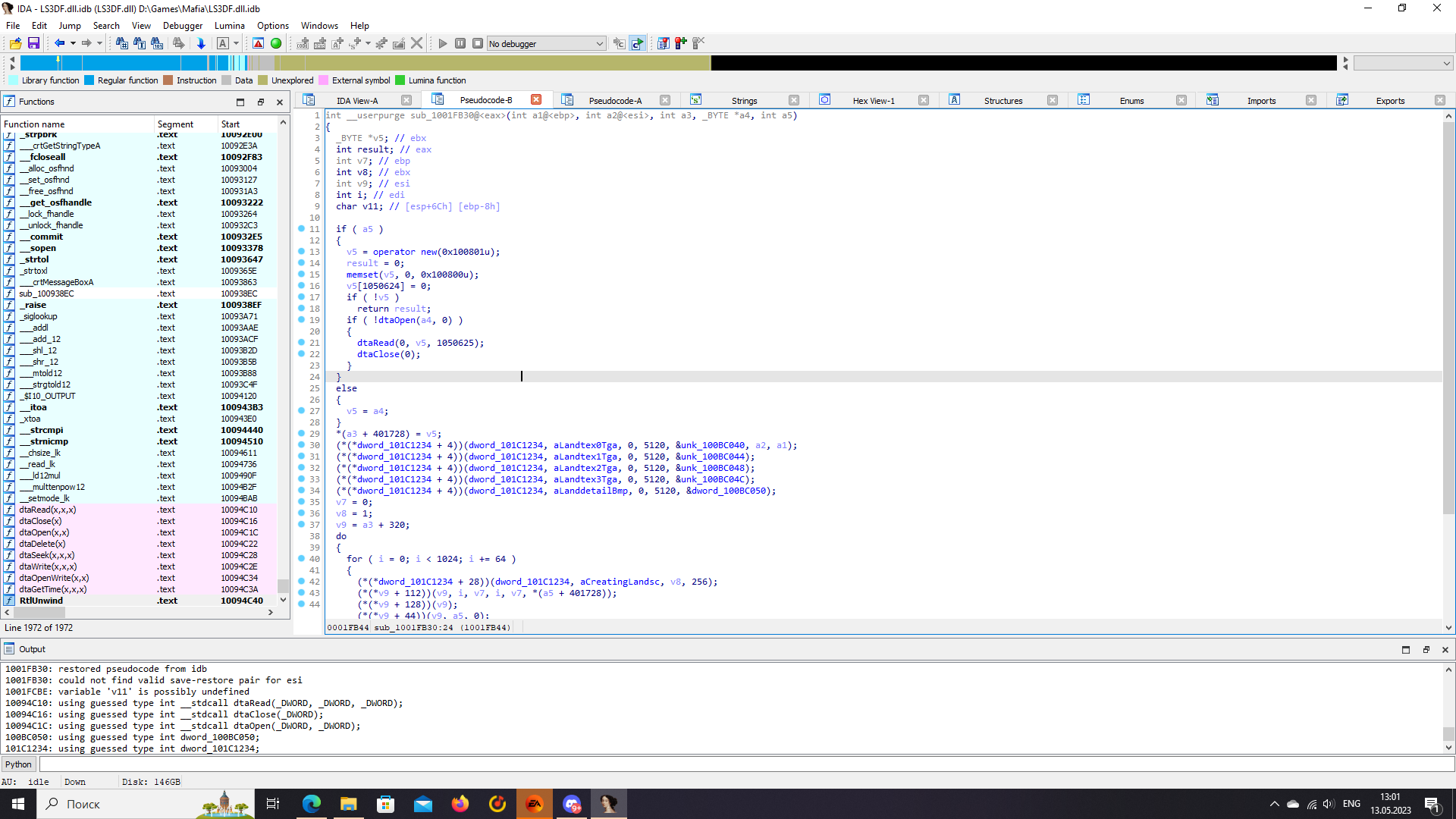This screenshot has height=819, width=1456.
Task: Click the green circle toolbar icon
Action: pyautogui.click(x=276, y=43)
